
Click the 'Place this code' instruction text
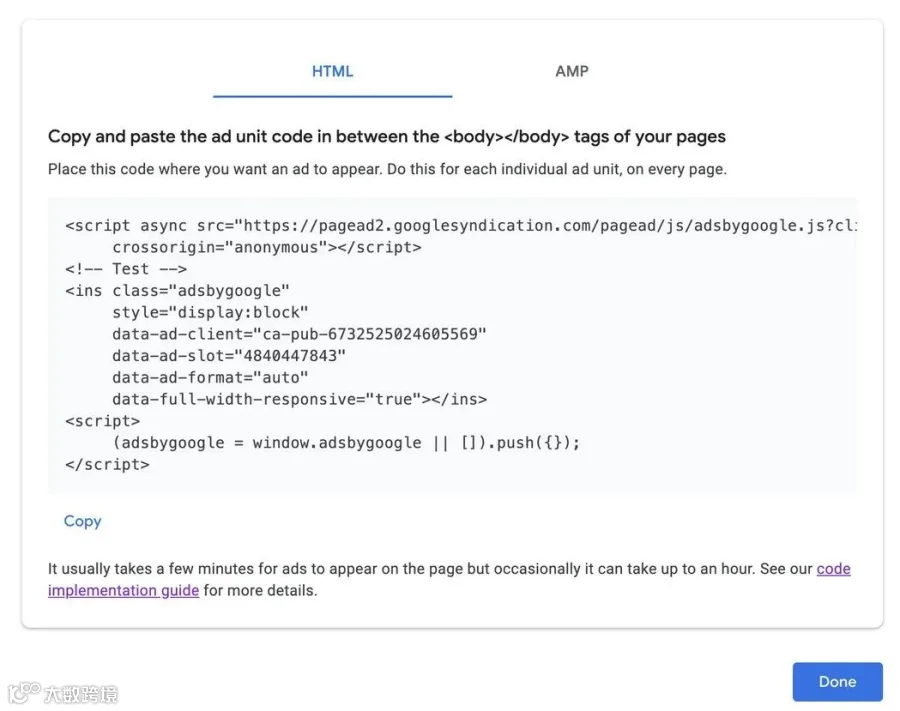pyautogui.click(x=387, y=169)
